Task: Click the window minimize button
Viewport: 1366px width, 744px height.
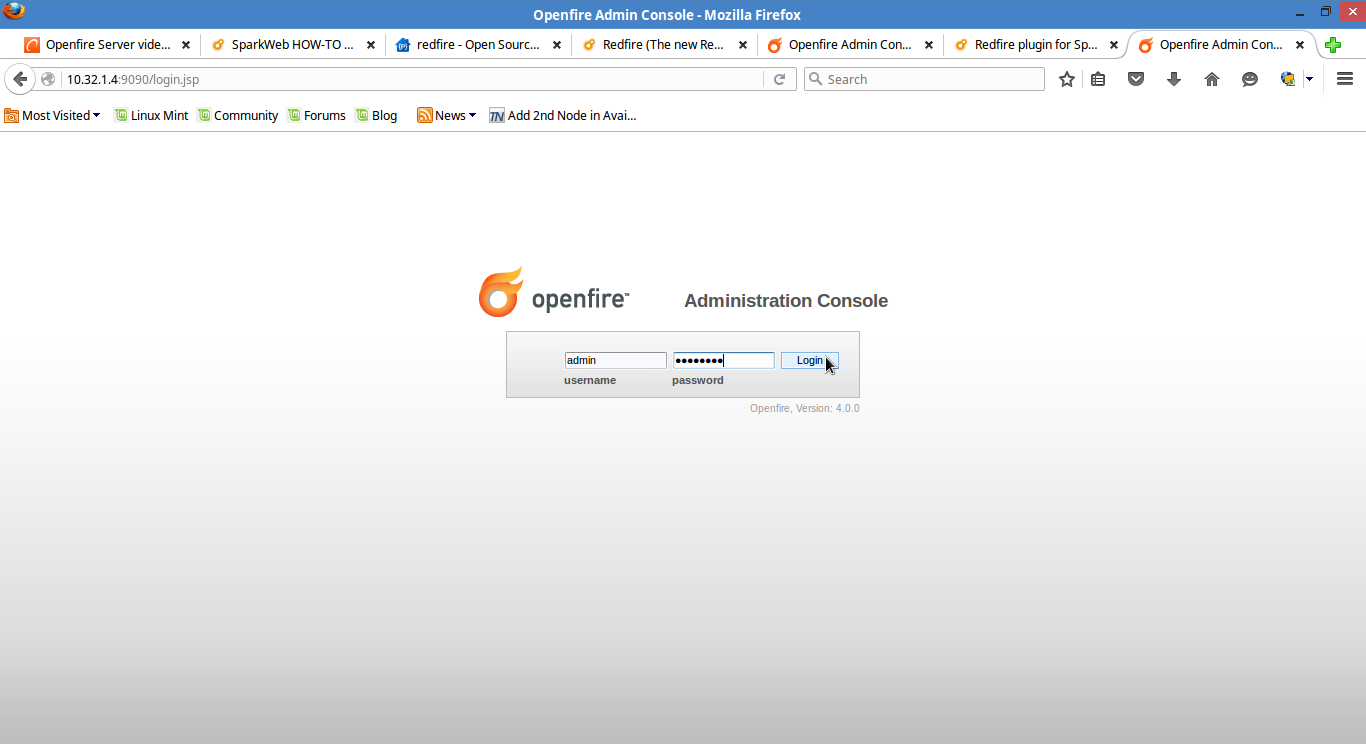Action: point(1298,11)
